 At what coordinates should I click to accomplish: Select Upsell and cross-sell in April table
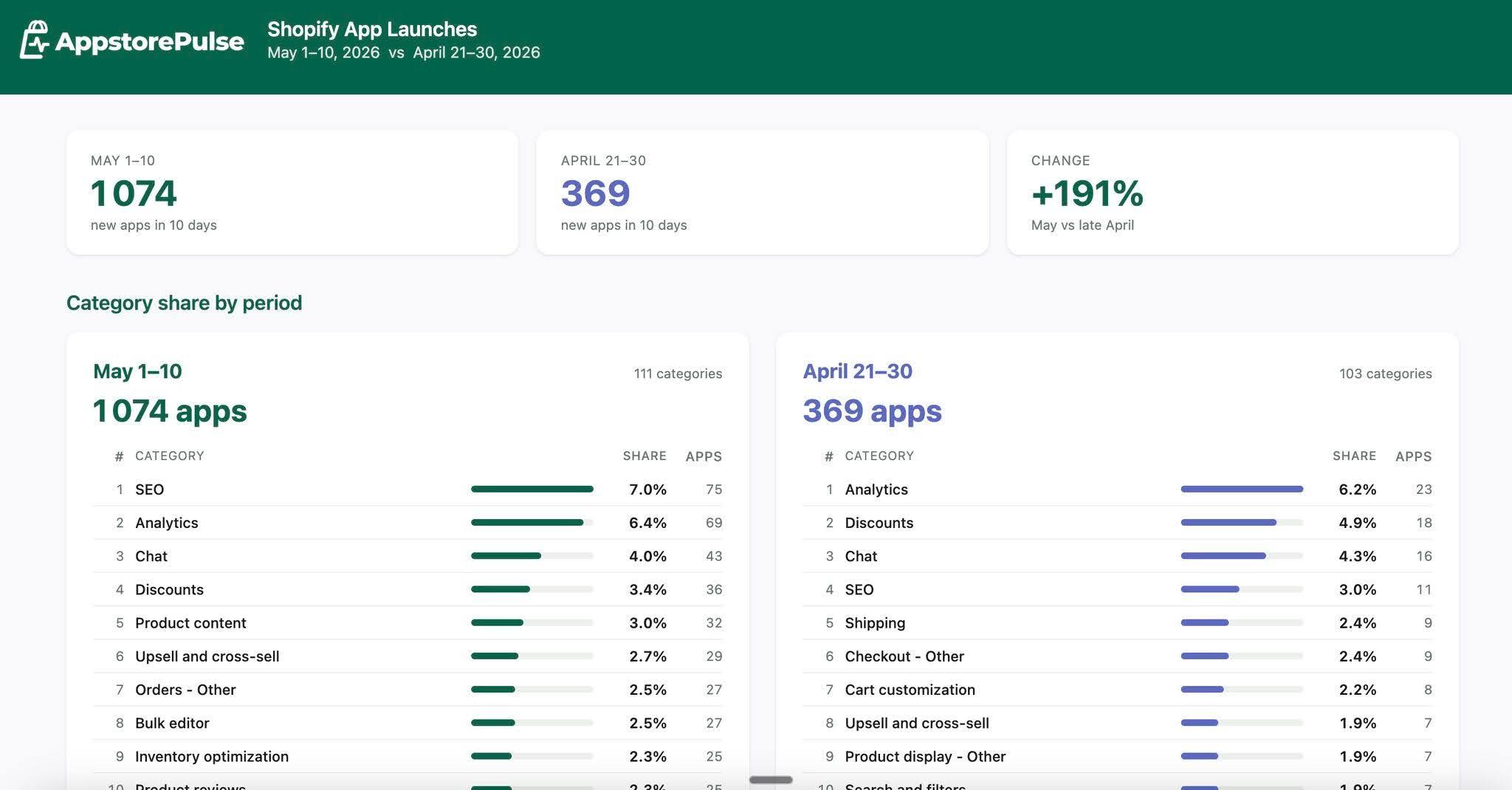[1117, 723]
